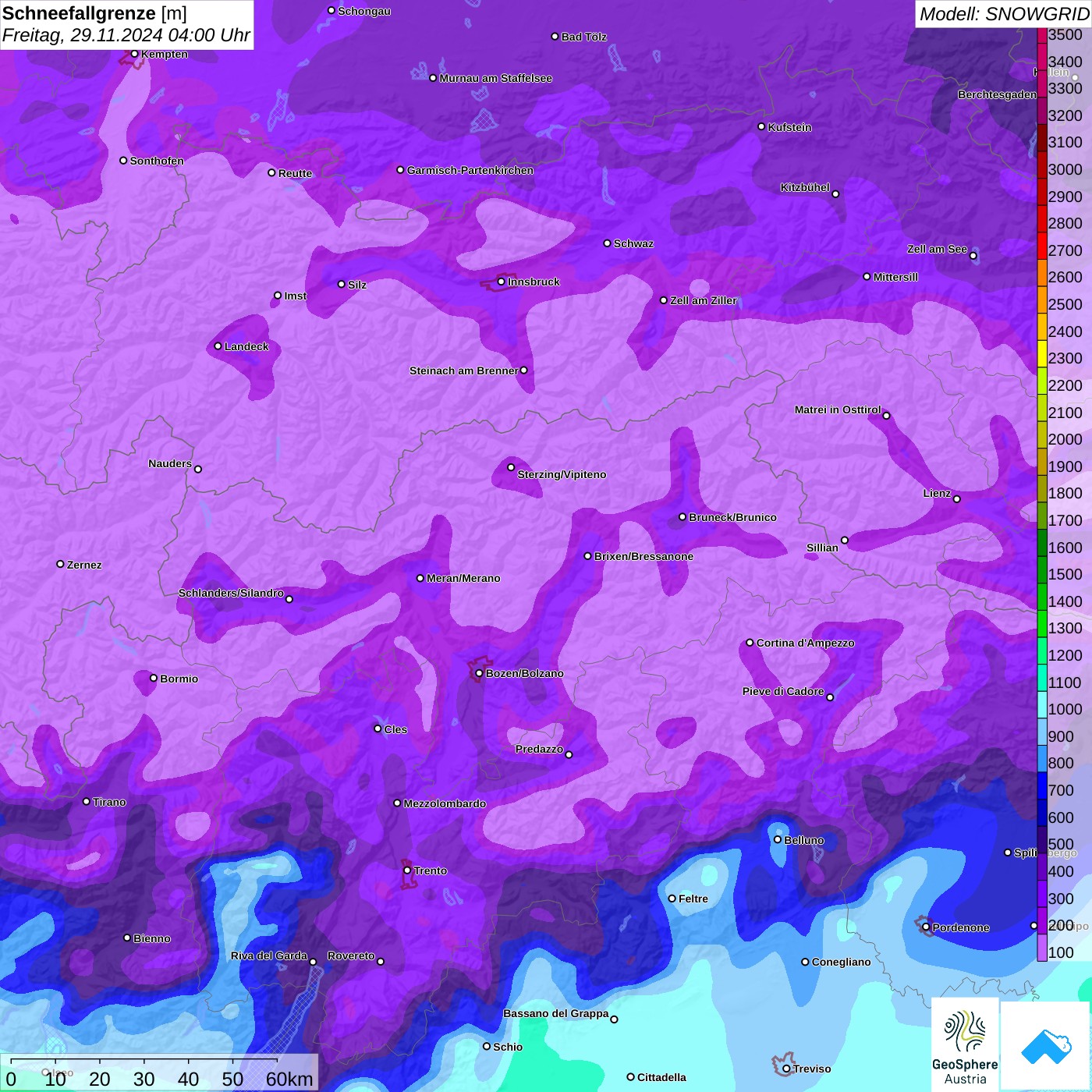Select the 'Rovereto' map label

point(351,955)
